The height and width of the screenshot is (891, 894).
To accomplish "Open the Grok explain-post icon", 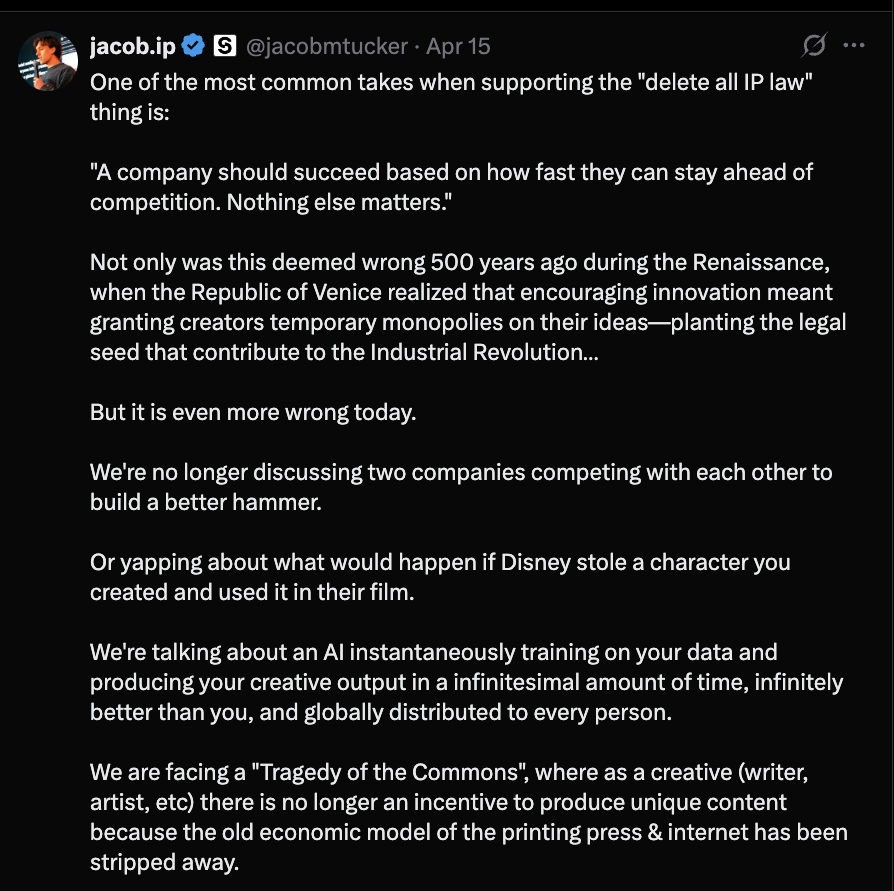I will 814,45.
